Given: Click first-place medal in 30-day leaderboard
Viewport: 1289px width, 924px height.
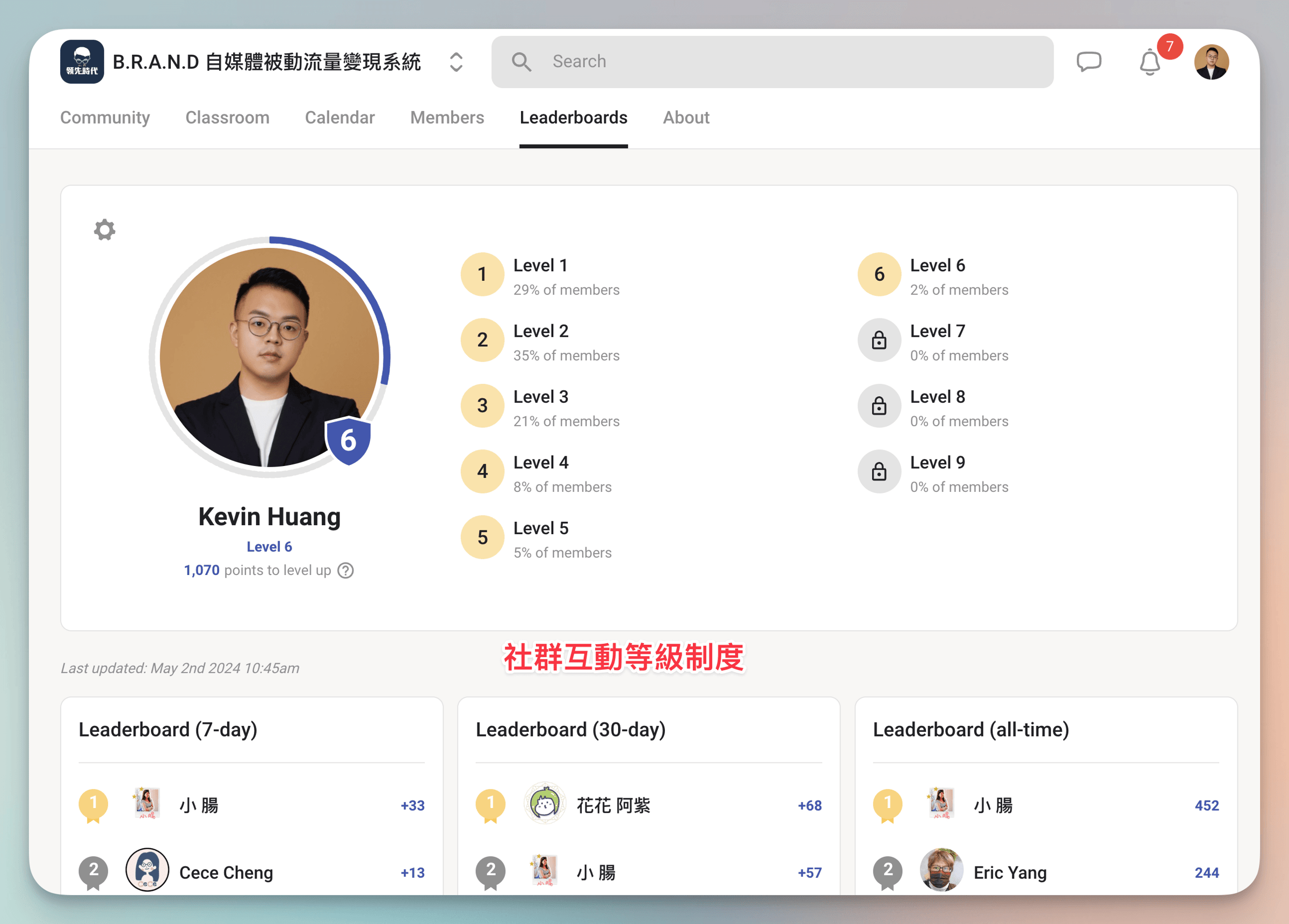Looking at the screenshot, I should (490, 805).
